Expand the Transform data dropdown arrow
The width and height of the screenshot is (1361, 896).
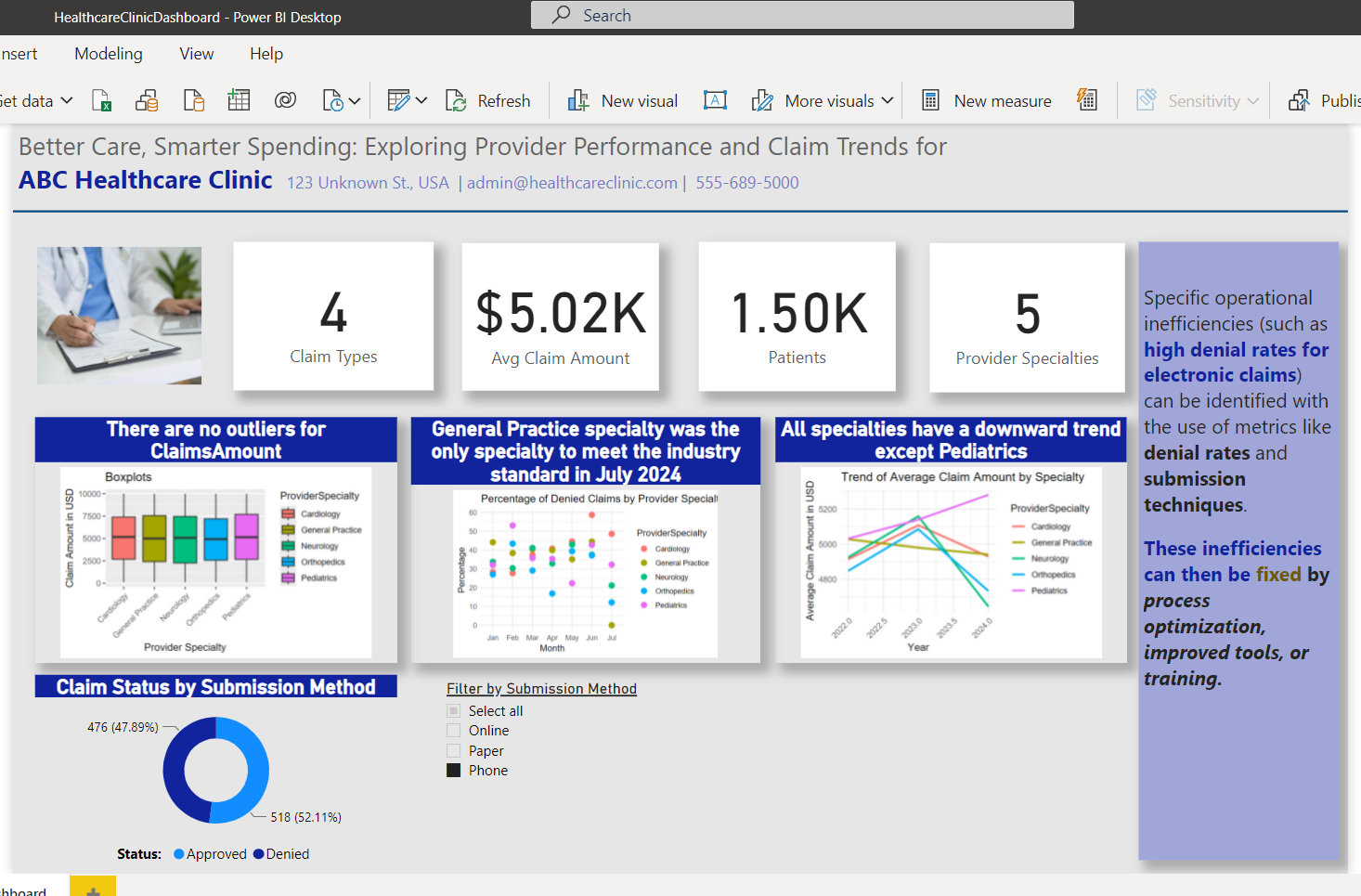point(421,100)
